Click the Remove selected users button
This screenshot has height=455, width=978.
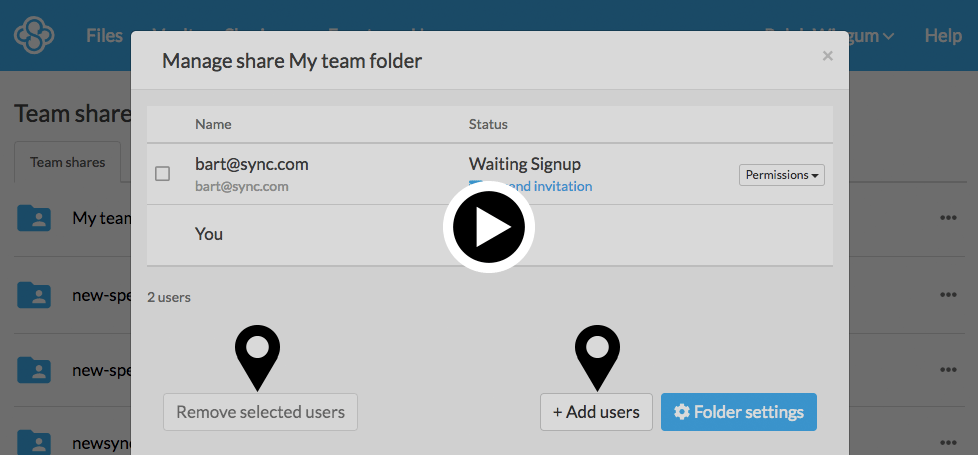coord(260,412)
